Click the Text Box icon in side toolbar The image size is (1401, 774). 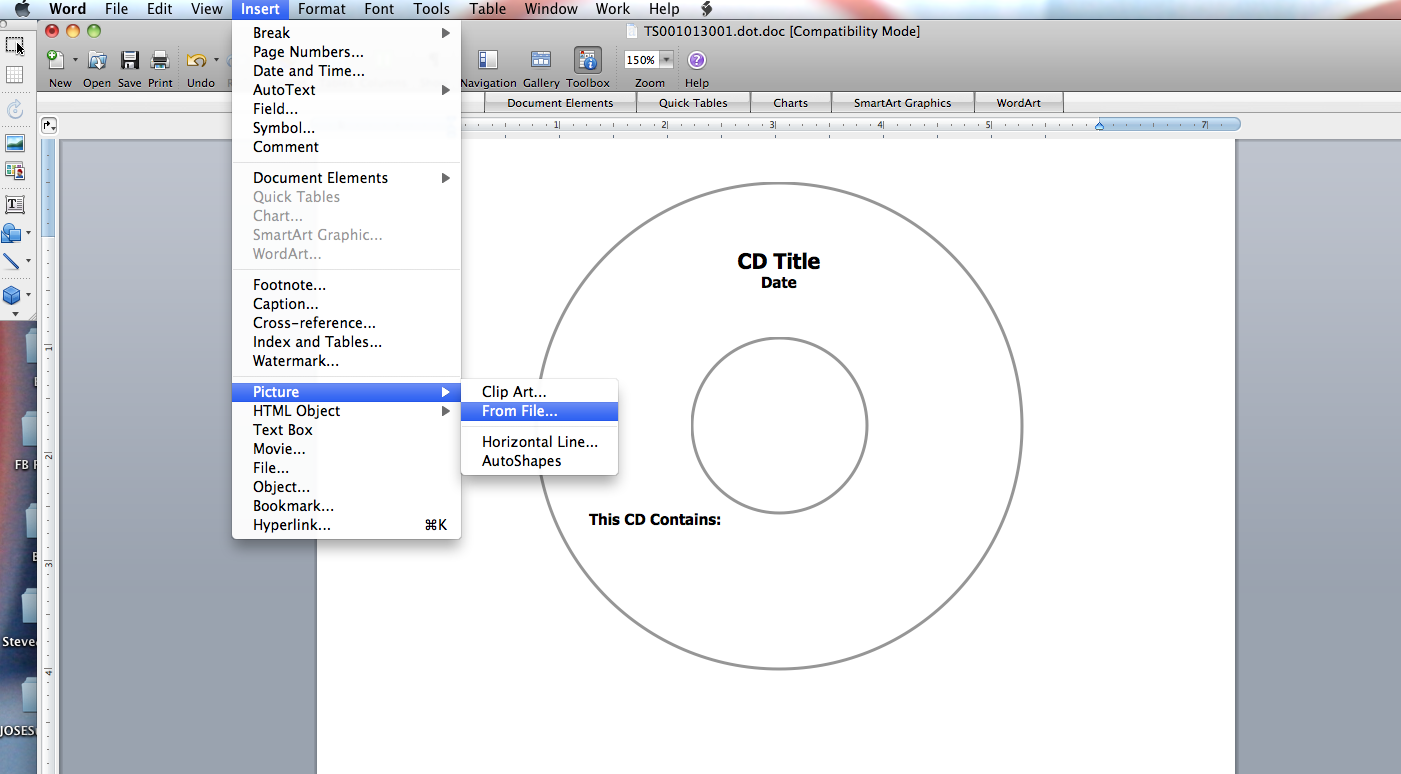pos(15,205)
